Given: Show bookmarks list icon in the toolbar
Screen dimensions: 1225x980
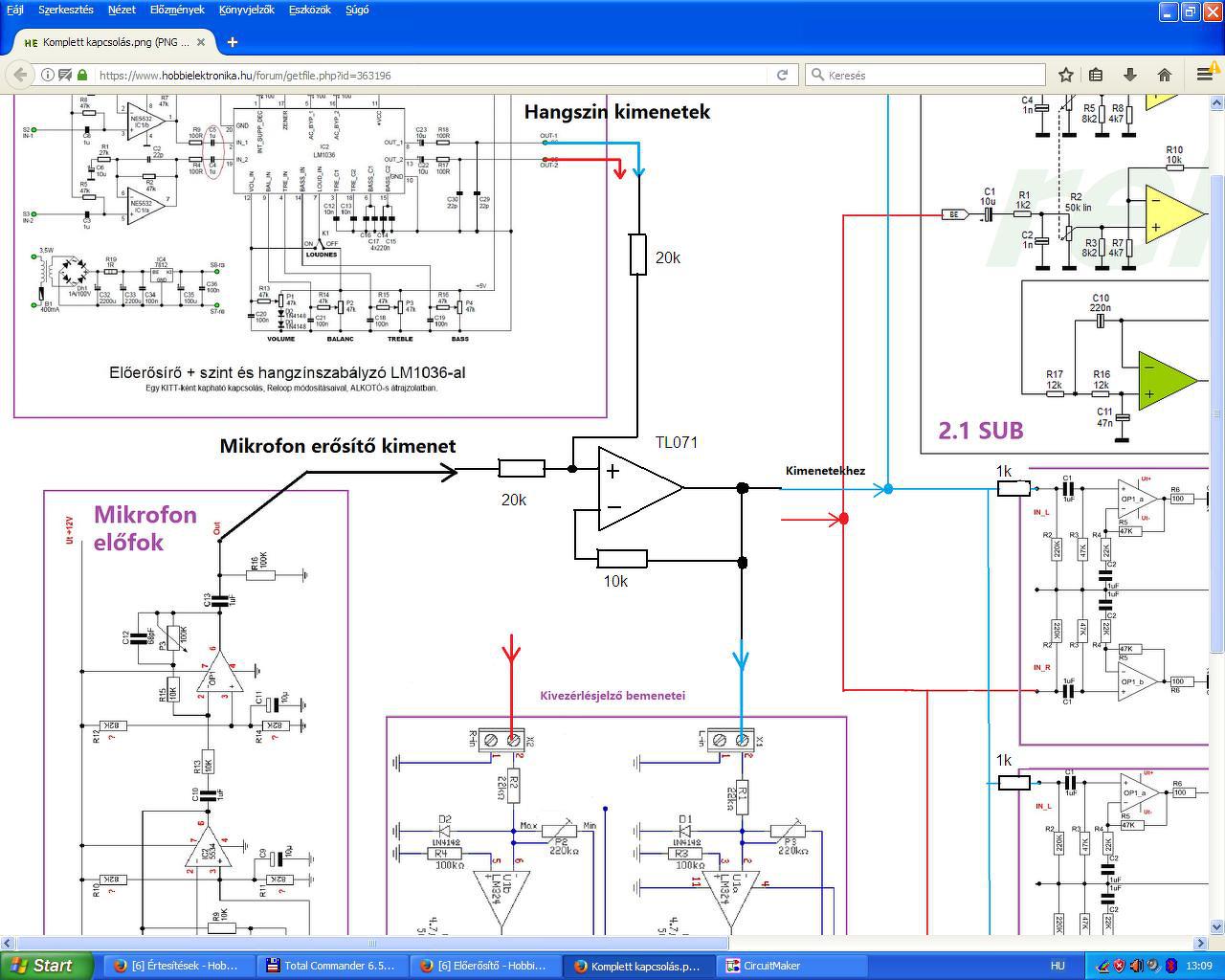Looking at the screenshot, I should (x=1097, y=75).
